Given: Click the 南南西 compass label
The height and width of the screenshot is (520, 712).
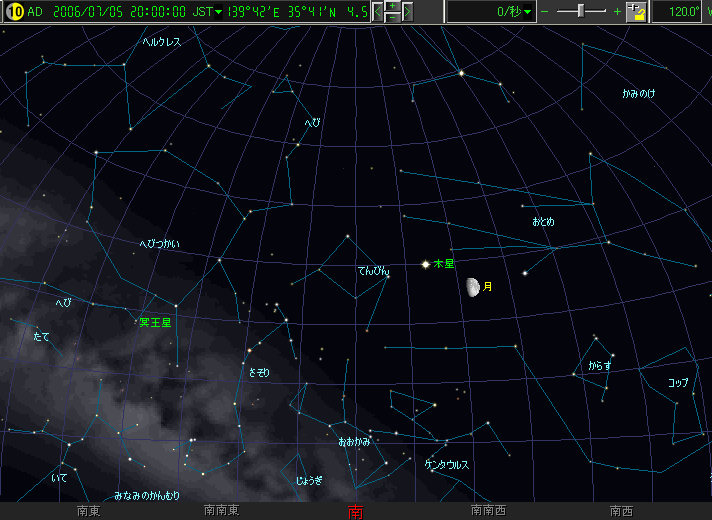Looking at the screenshot, I should pyautogui.click(x=488, y=510).
